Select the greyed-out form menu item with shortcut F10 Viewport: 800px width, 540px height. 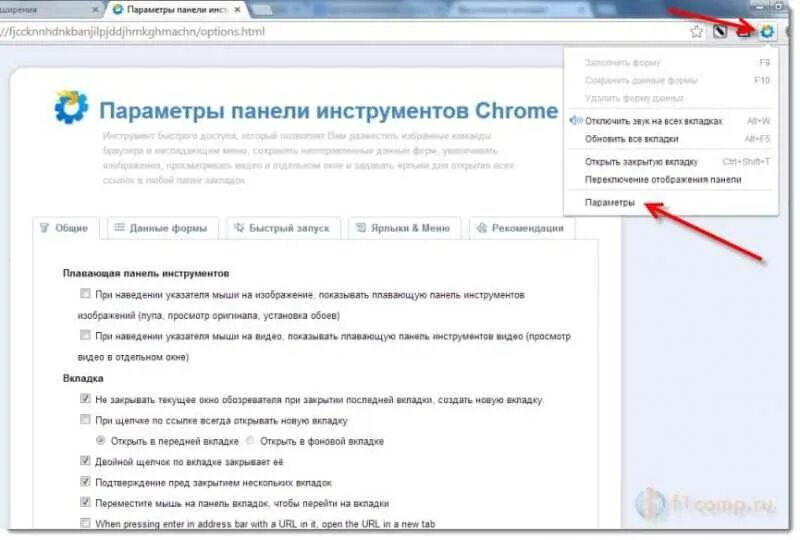(x=671, y=80)
